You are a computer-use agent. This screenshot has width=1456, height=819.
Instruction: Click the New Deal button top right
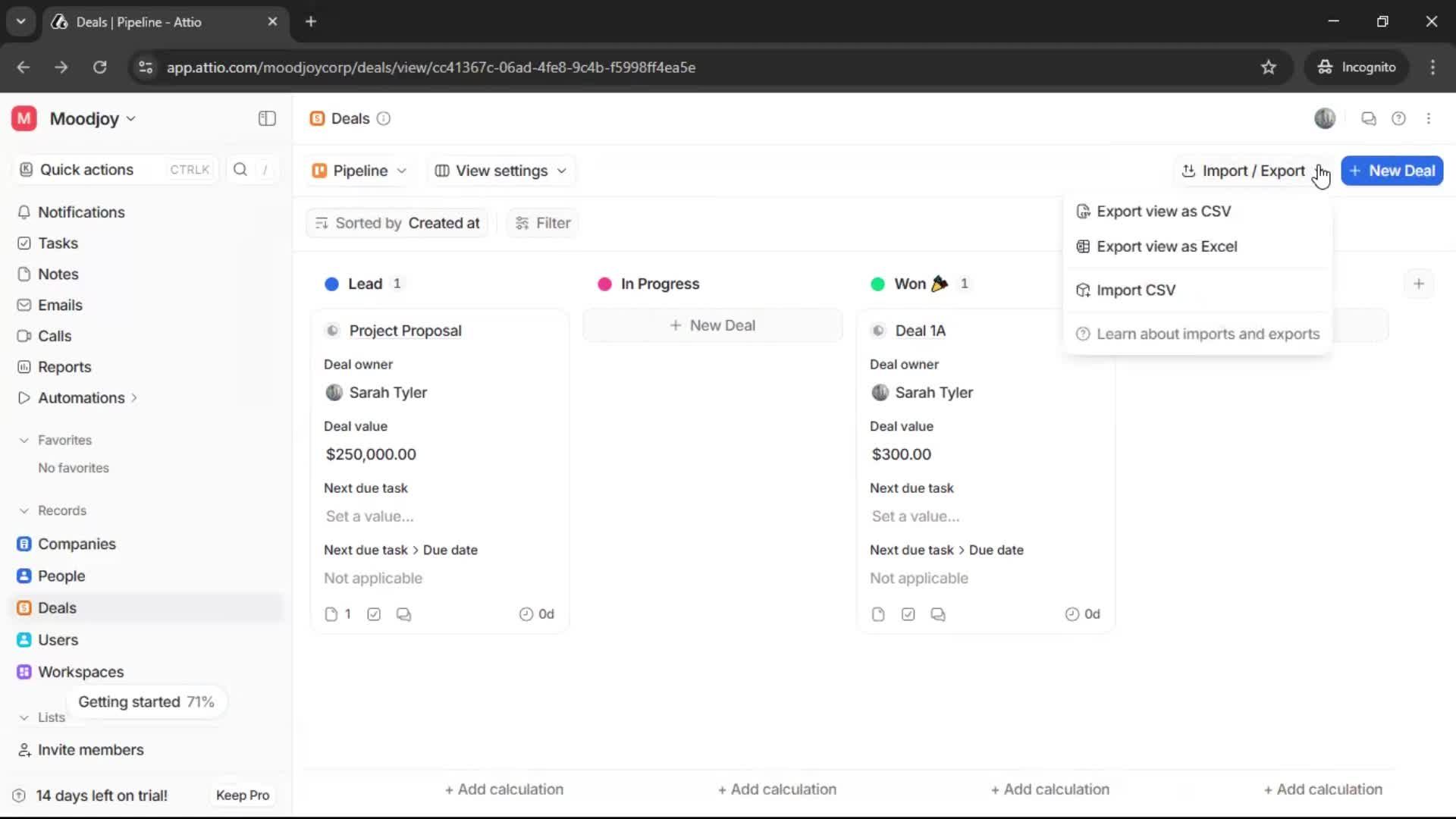pyautogui.click(x=1392, y=171)
